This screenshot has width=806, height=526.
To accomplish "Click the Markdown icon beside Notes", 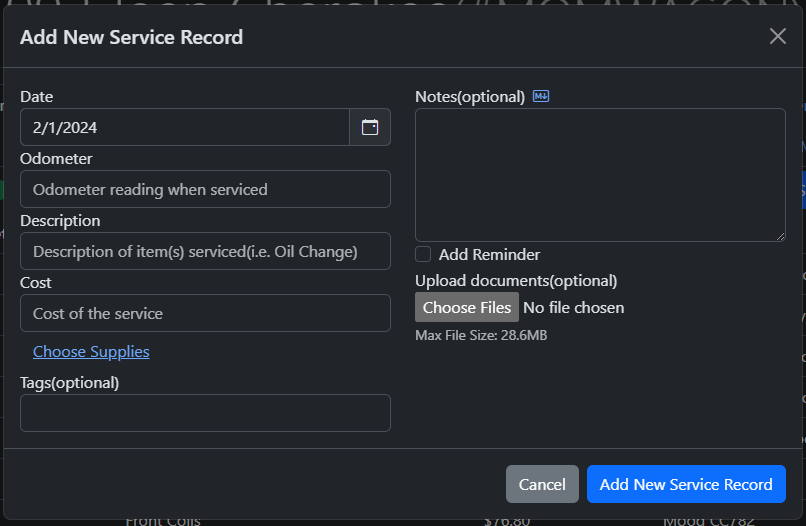I will point(541,96).
